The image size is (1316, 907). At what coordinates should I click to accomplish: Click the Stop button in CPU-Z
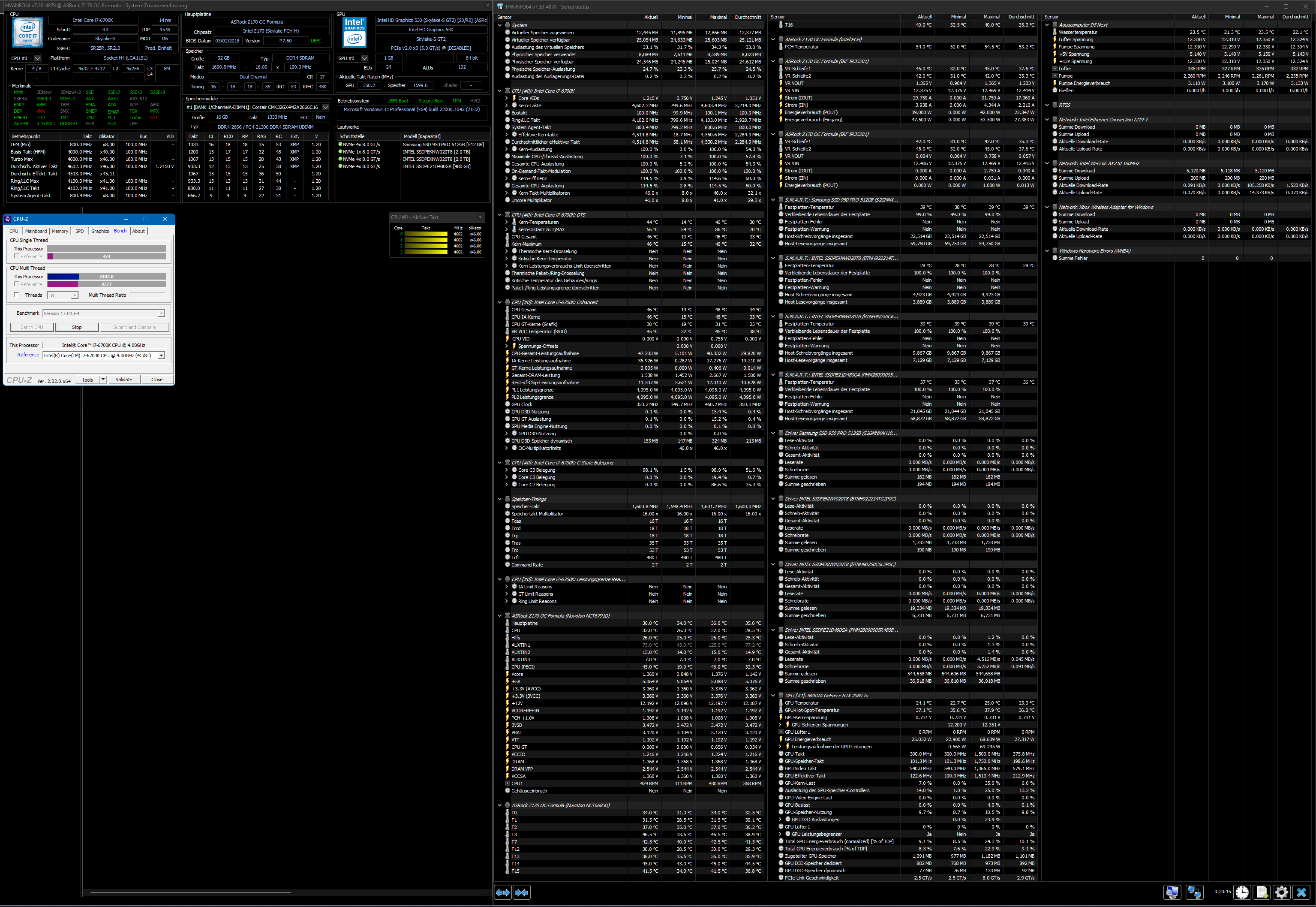tap(77, 327)
